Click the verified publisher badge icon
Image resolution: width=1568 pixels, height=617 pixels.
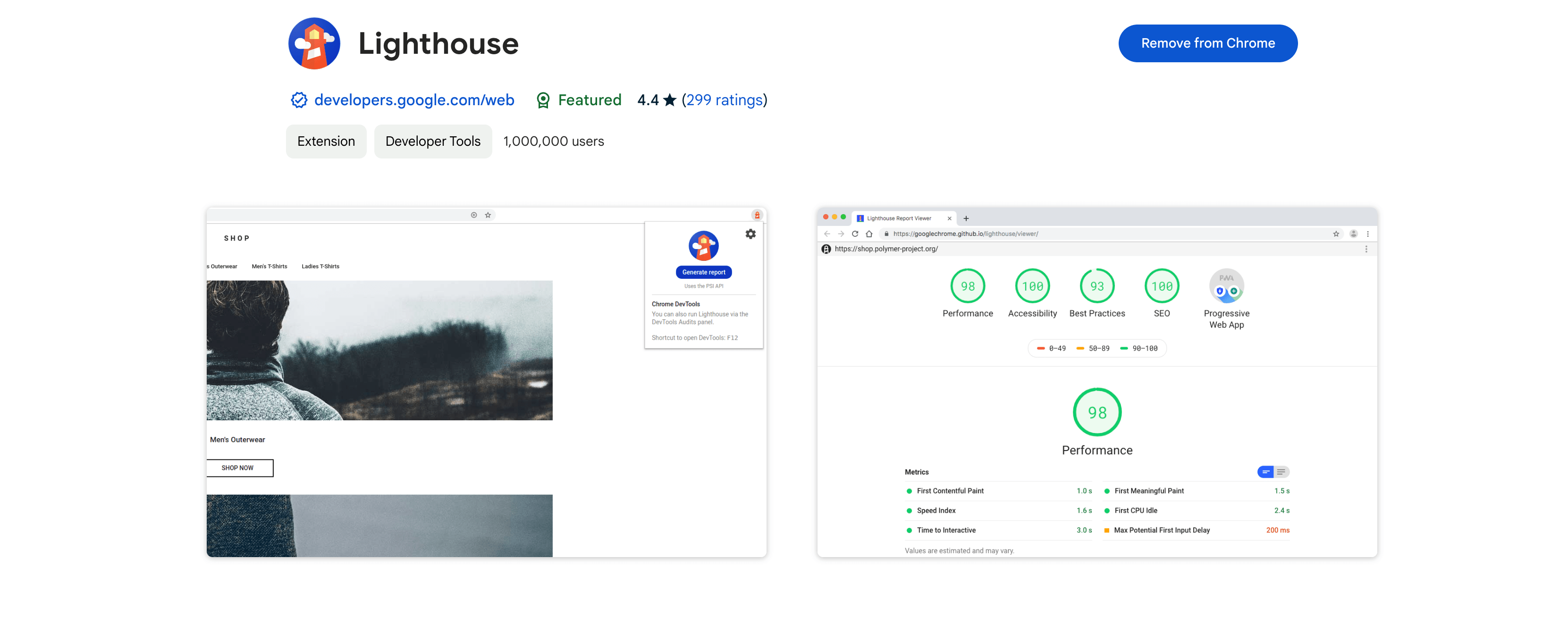coord(299,100)
